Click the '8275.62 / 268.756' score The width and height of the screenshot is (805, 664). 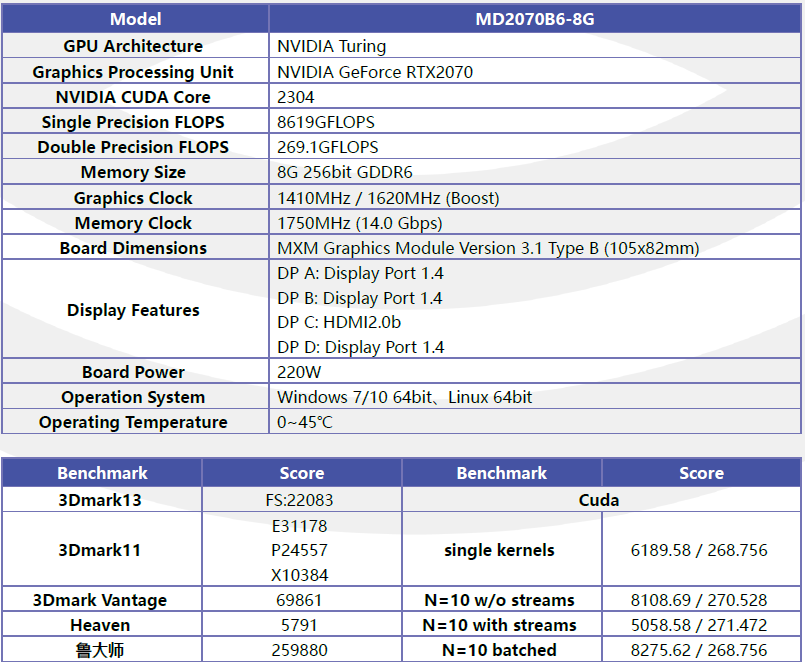click(699, 651)
